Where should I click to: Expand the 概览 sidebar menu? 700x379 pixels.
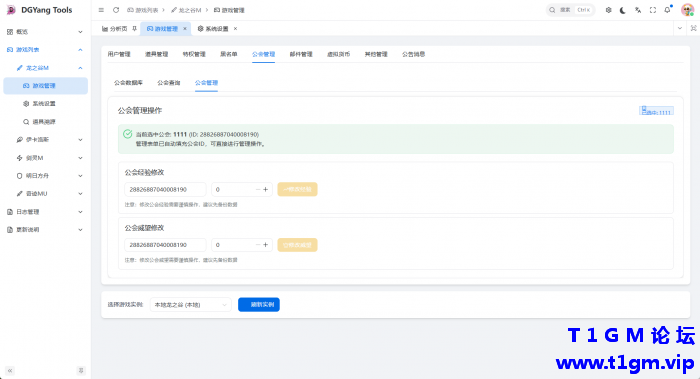click(x=45, y=32)
